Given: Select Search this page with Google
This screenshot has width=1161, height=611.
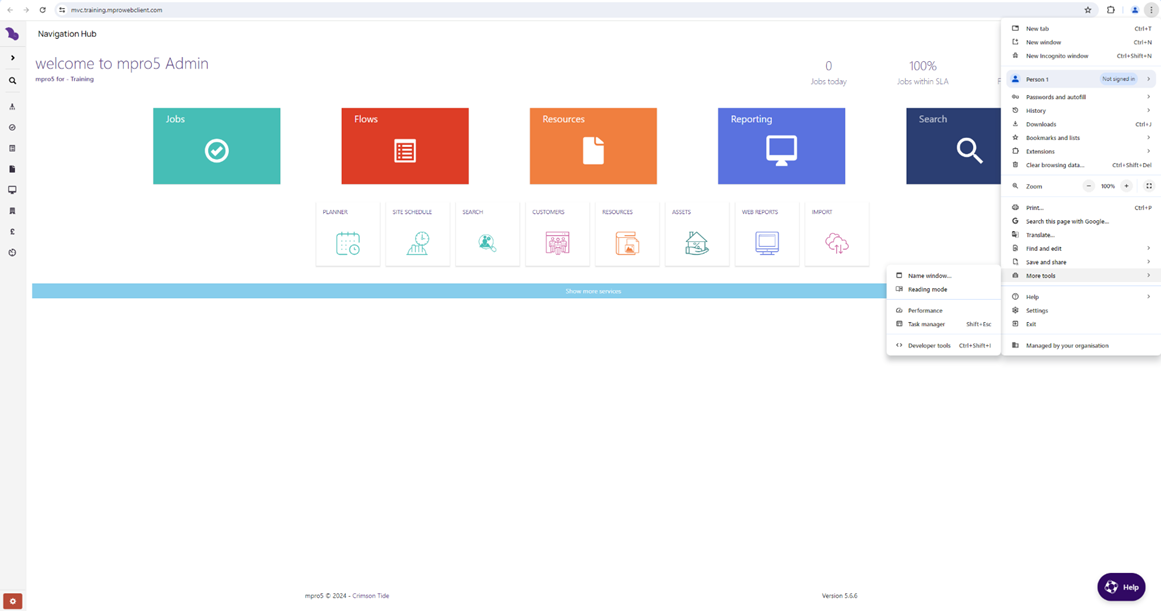Looking at the screenshot, I should 1081,221.
